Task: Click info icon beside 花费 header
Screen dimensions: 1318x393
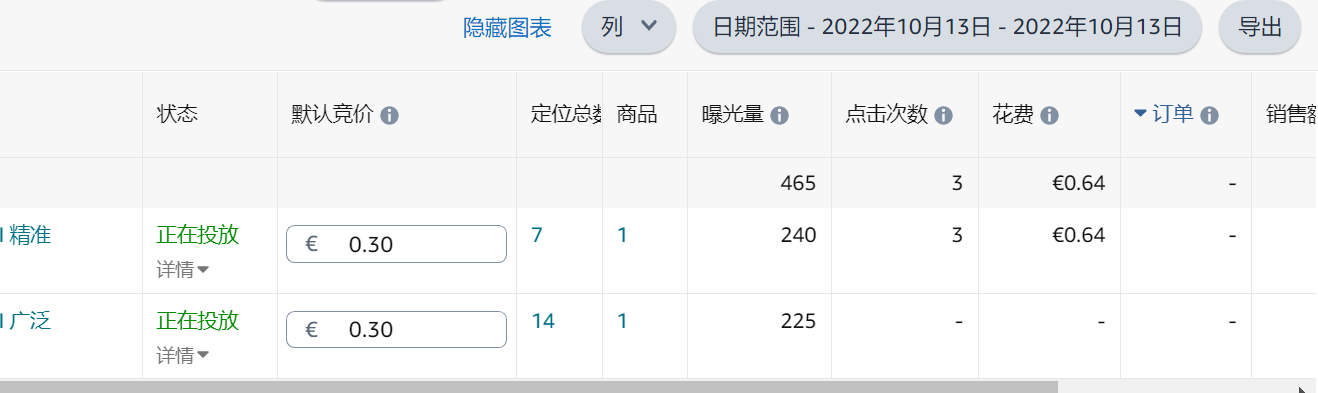Action: [x=1049, y=115]
